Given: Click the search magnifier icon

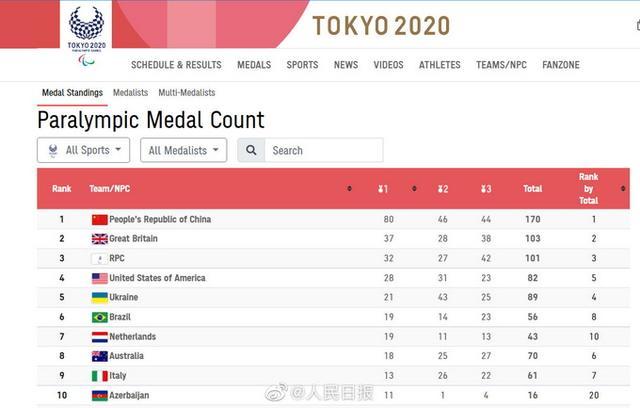Looking at the screenshot, I should pyautogui.click(x=251, y=150).
